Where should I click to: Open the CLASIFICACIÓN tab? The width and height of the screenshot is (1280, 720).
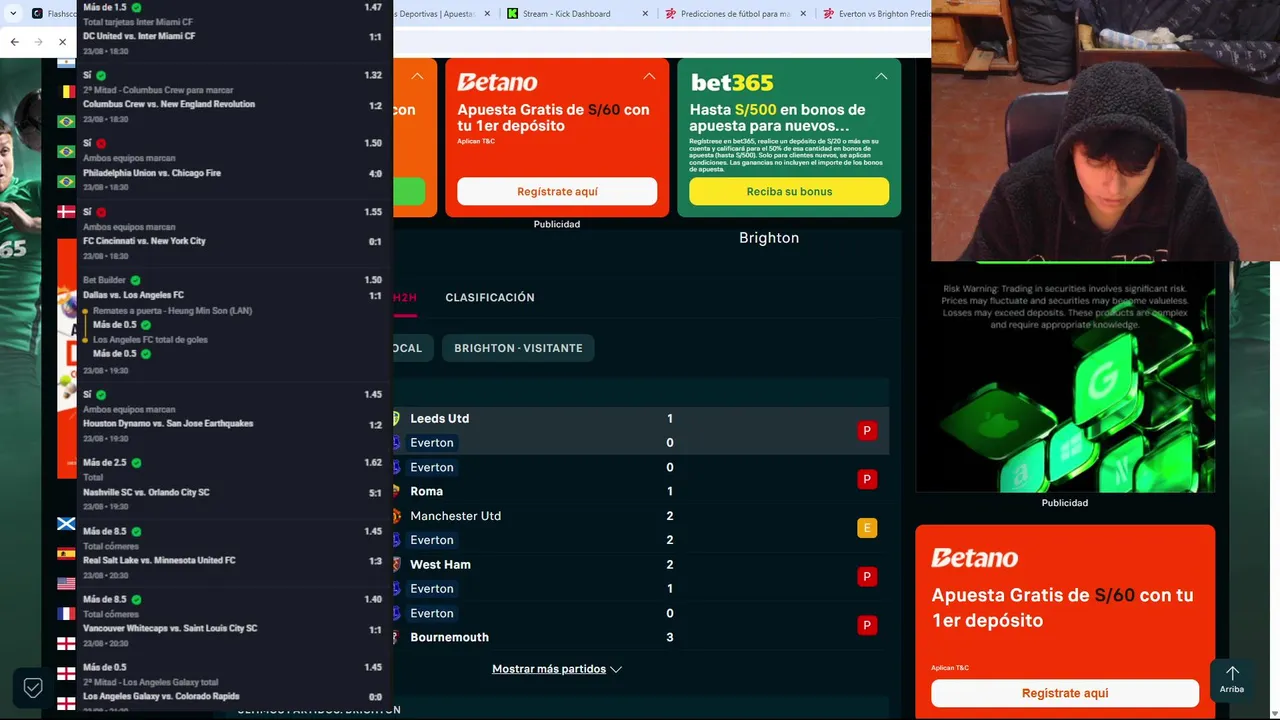click(490, 297)
